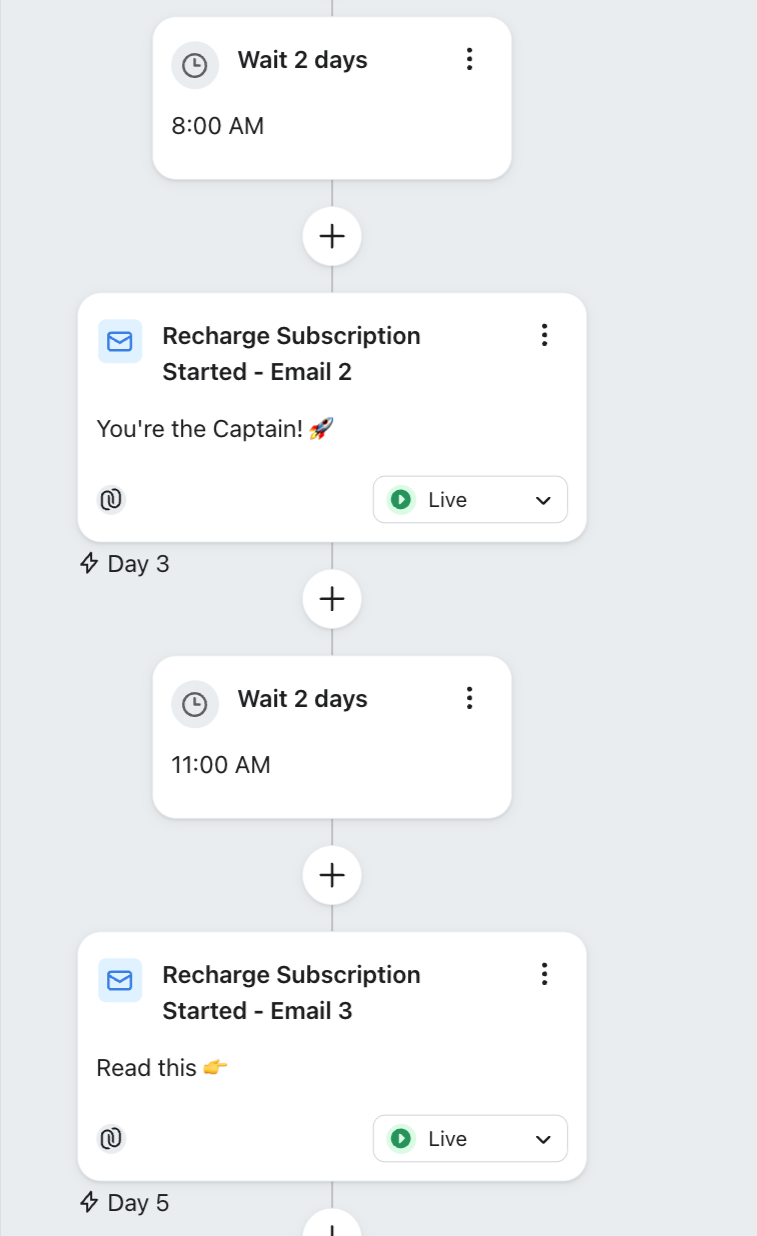Open the Live status dropdown for Email 3

[x=470, y=1139]
